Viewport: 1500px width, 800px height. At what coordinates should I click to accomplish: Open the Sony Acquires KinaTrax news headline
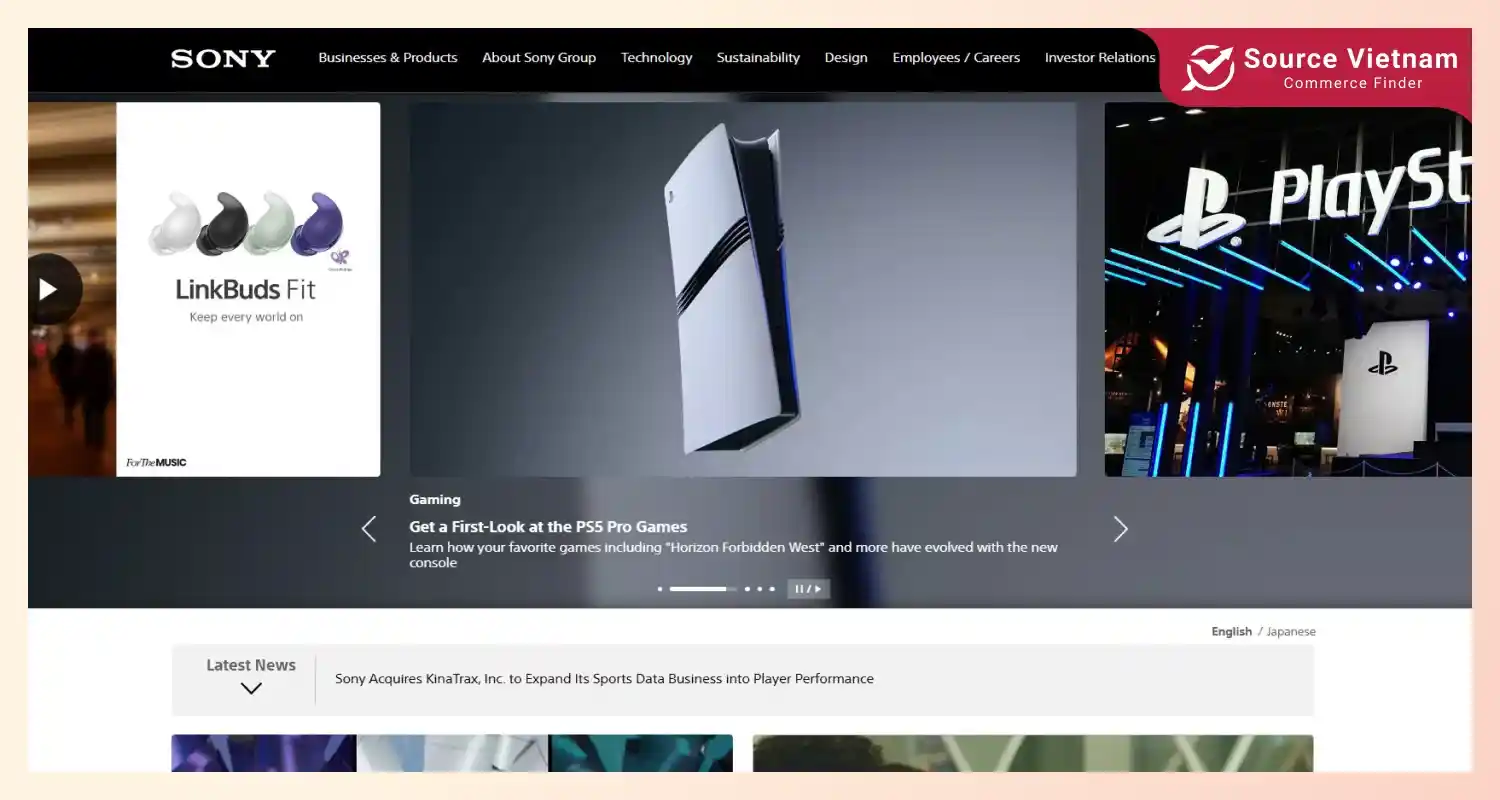(x=604, y=678)
